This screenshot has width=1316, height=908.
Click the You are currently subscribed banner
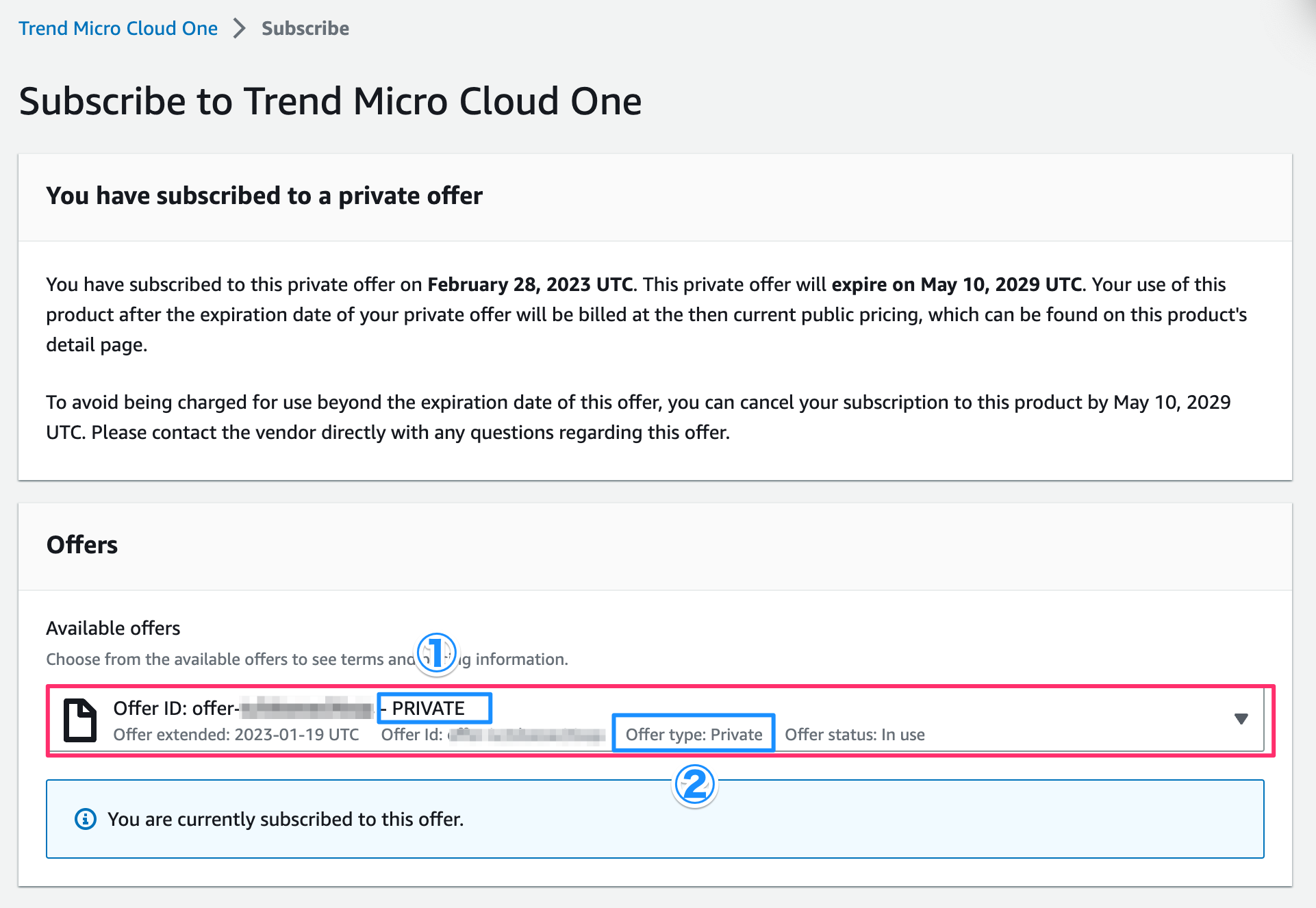point(286,819)
